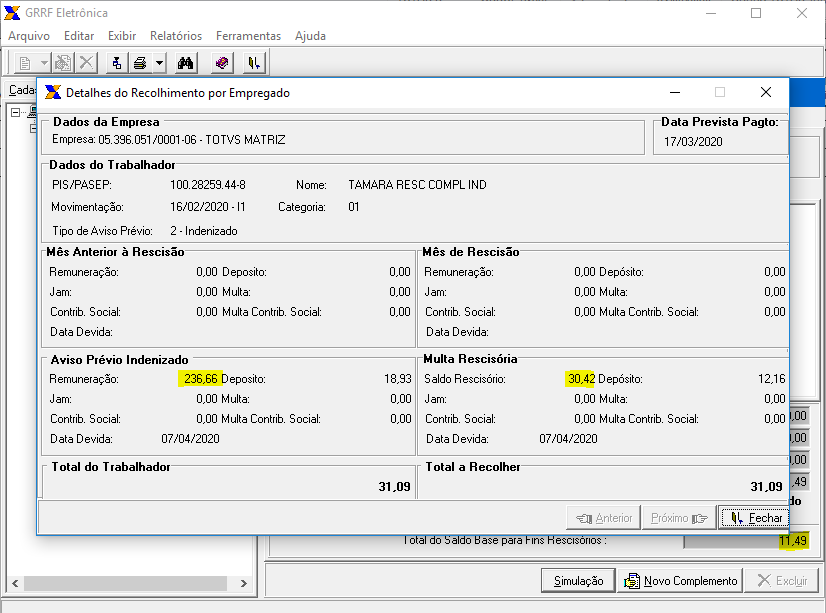Click the highlighted 236,66 remuneration value
Image resolution: width=826 pixels, height=613 pixels.
coord(201,379)
